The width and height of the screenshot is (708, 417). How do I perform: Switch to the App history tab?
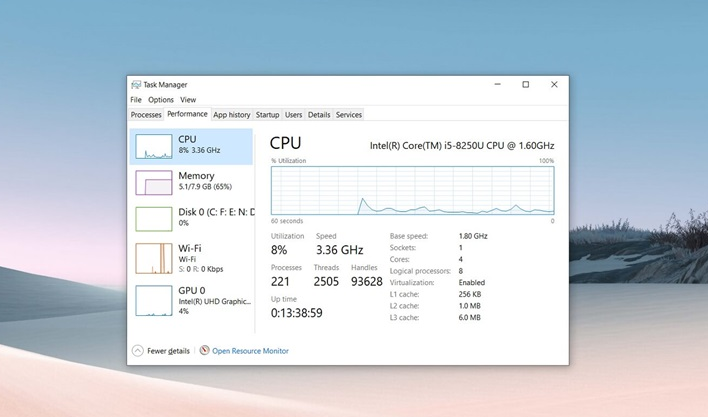tap(232, 115)
